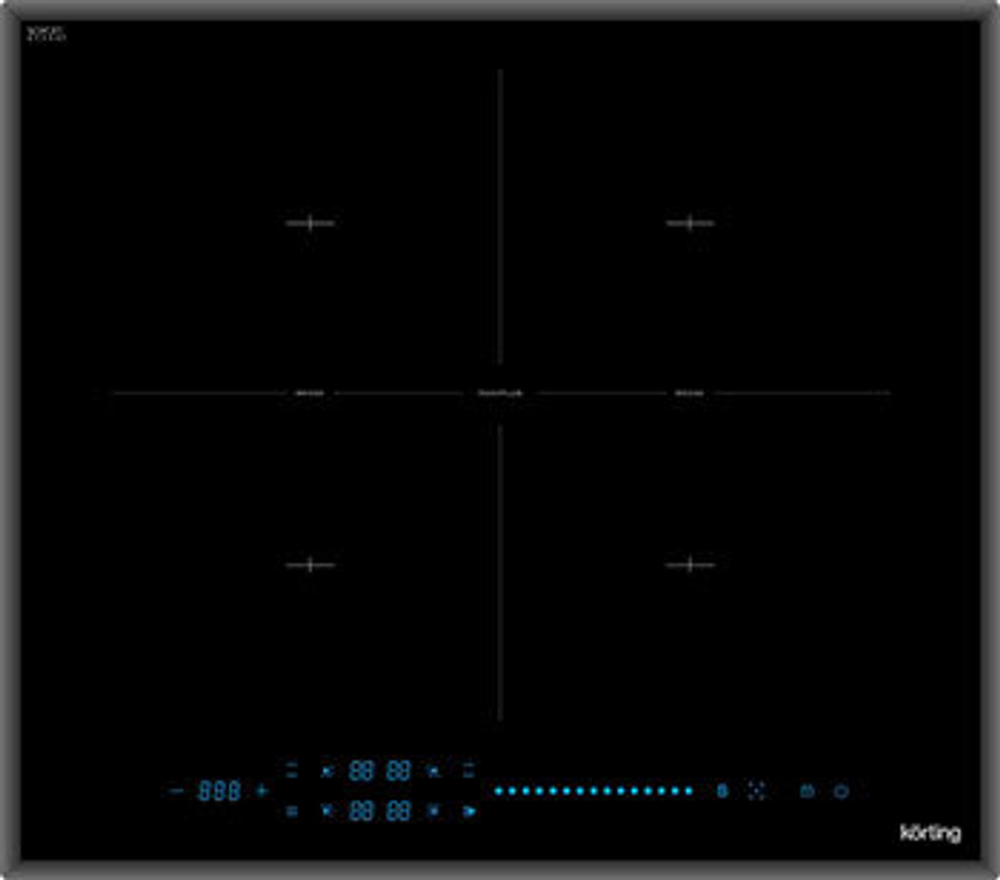Select the top-right zone digit display

point(398,771)
